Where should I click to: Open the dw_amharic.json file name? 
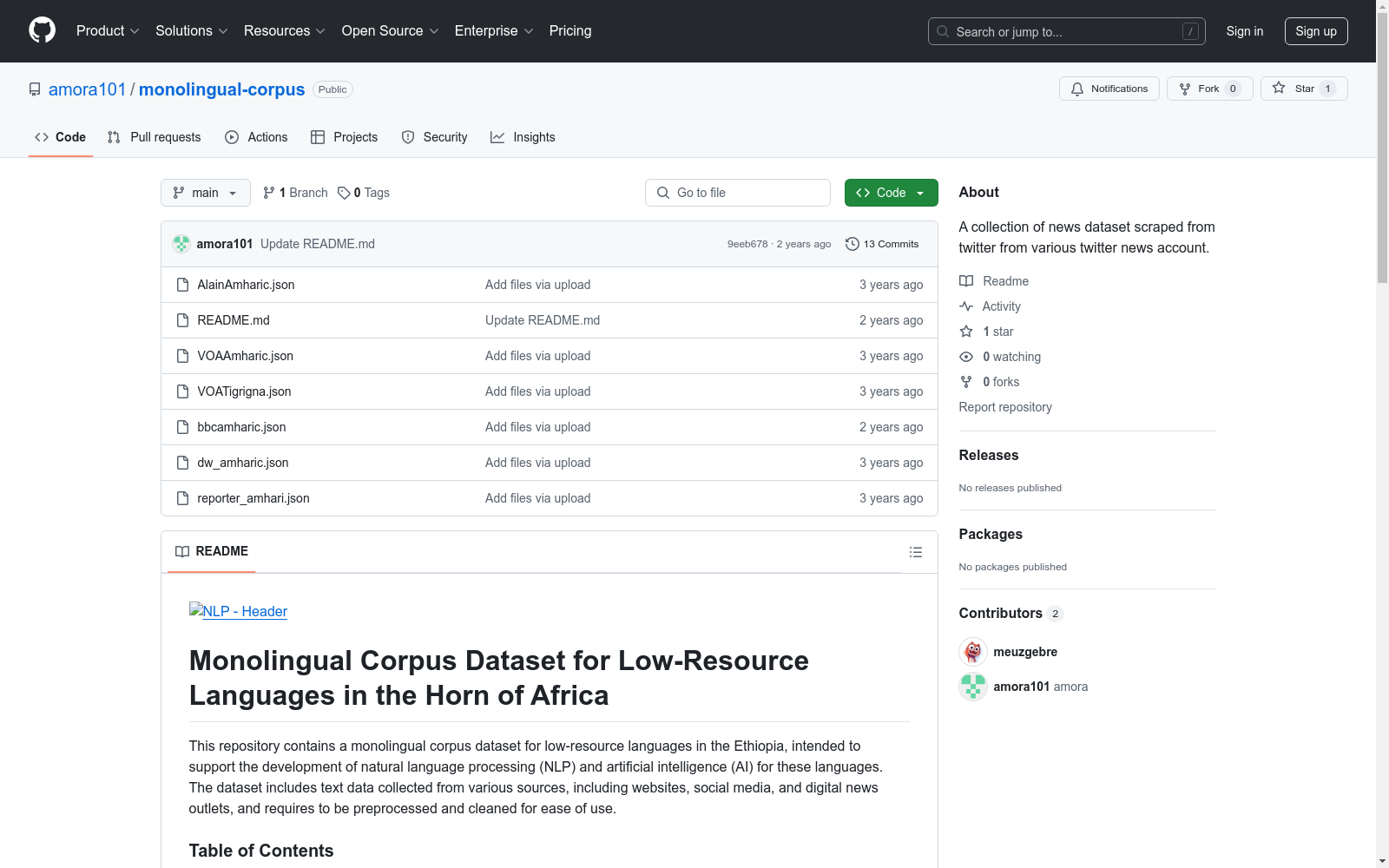pyautogui.click(x=243, y=463)
